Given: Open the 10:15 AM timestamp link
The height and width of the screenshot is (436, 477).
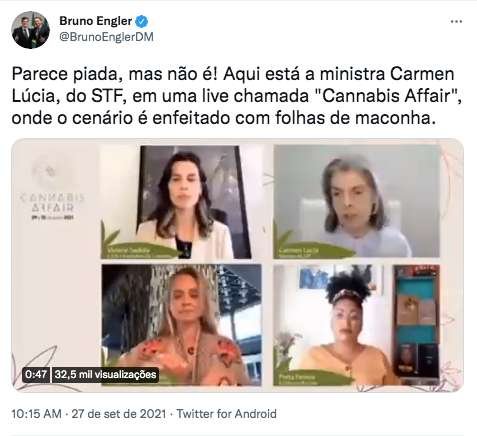Looking at the screenshot, I should pyautogui.click(x=36, y=414).
